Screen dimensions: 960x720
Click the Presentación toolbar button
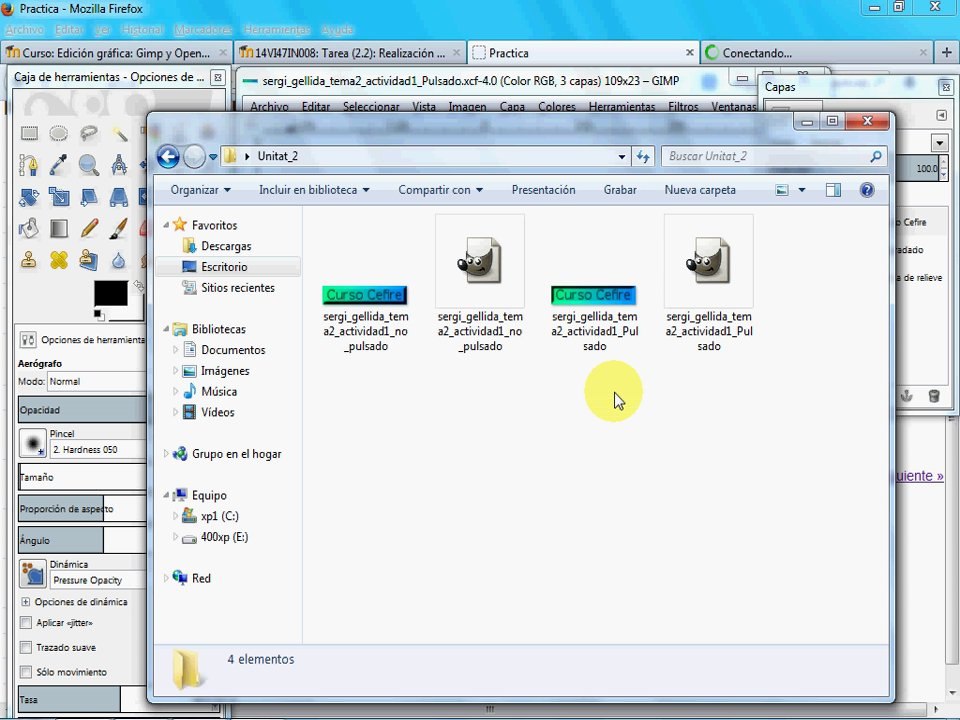544,190
